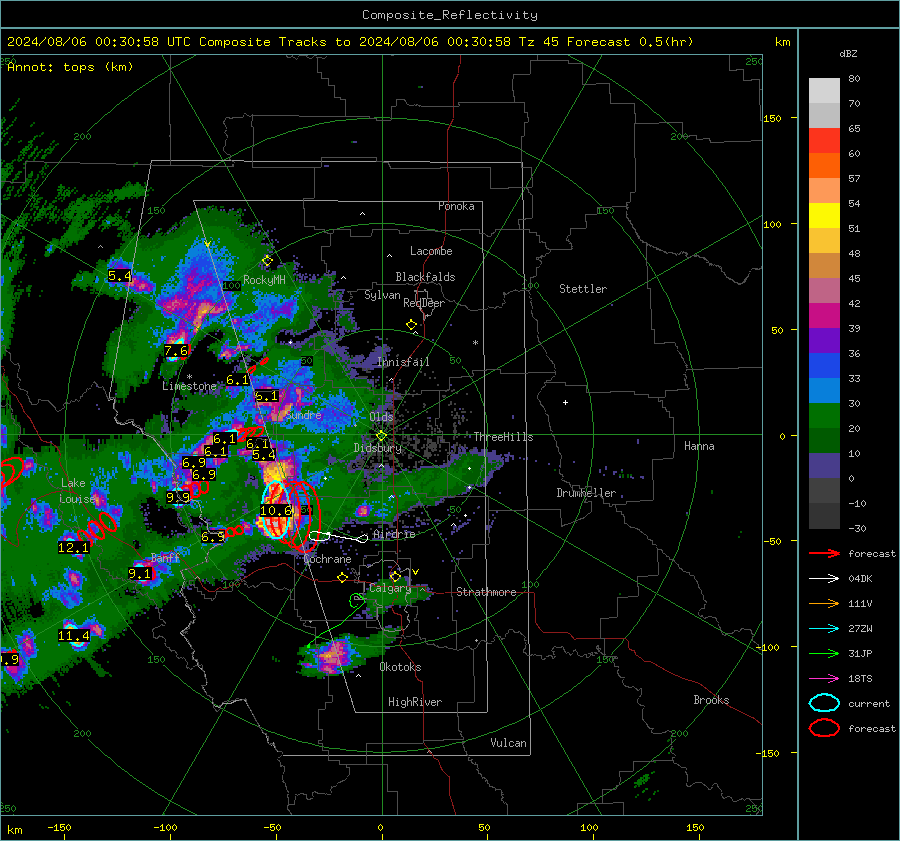Click the storm top label 9.9
900x841 pixels.
click(178, 498)
